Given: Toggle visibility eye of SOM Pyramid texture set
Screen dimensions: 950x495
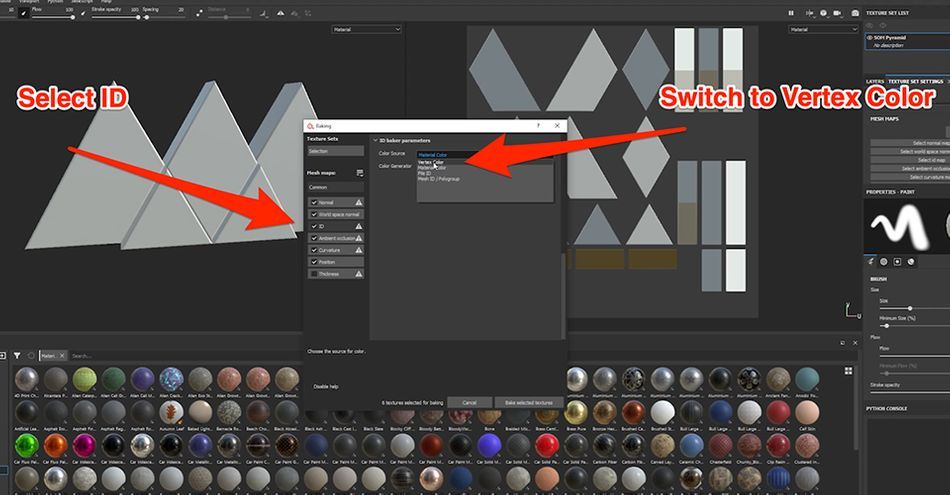Looking at the screenshot, I should [870, 38].
